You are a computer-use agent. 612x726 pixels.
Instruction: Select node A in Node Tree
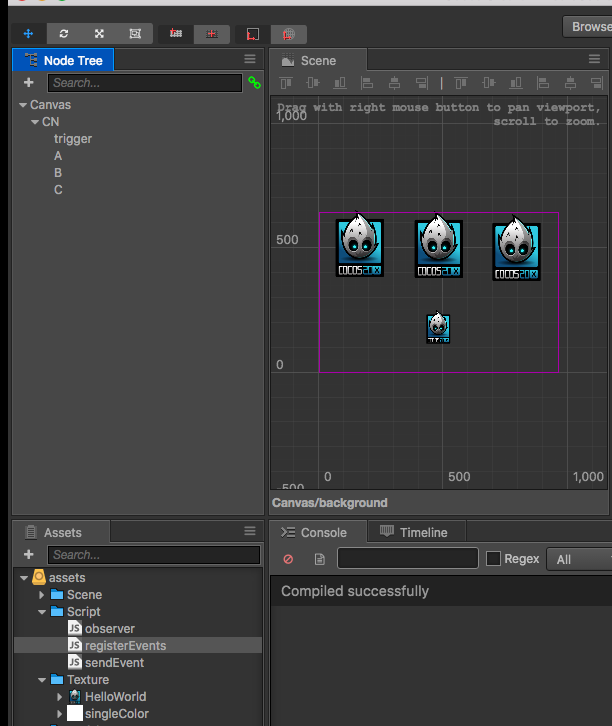click(58, 156)
